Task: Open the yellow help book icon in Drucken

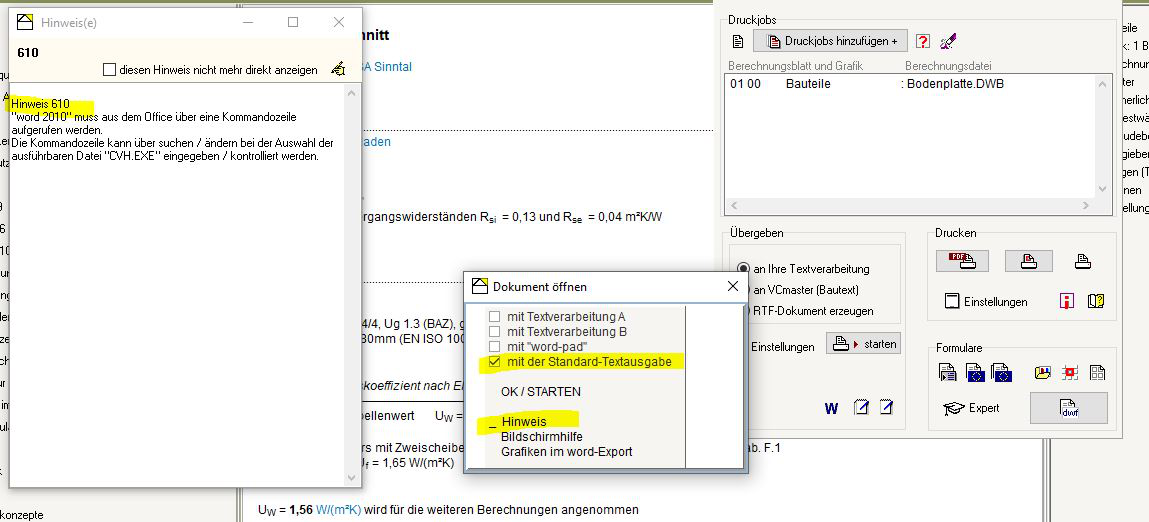Action: [1096, 301]
